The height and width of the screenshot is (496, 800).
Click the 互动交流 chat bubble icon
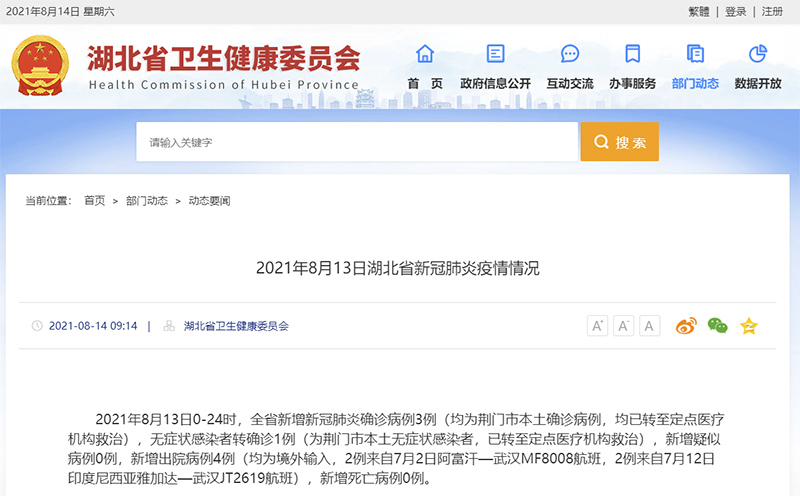[x=570, y=54]
